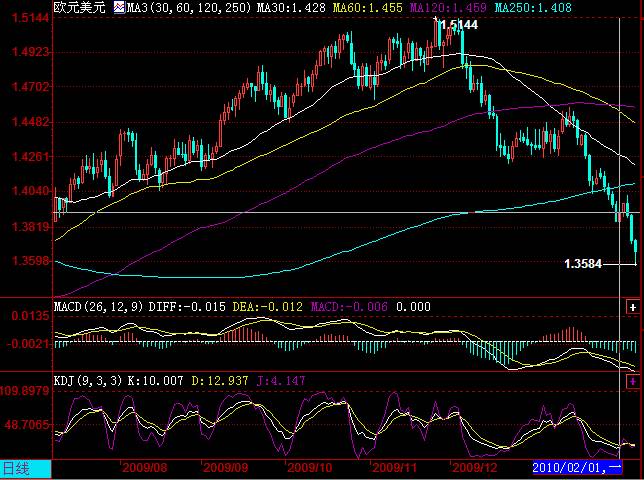
Task: Click the 1.4261 price axis label
Action: tap(30, 156)
